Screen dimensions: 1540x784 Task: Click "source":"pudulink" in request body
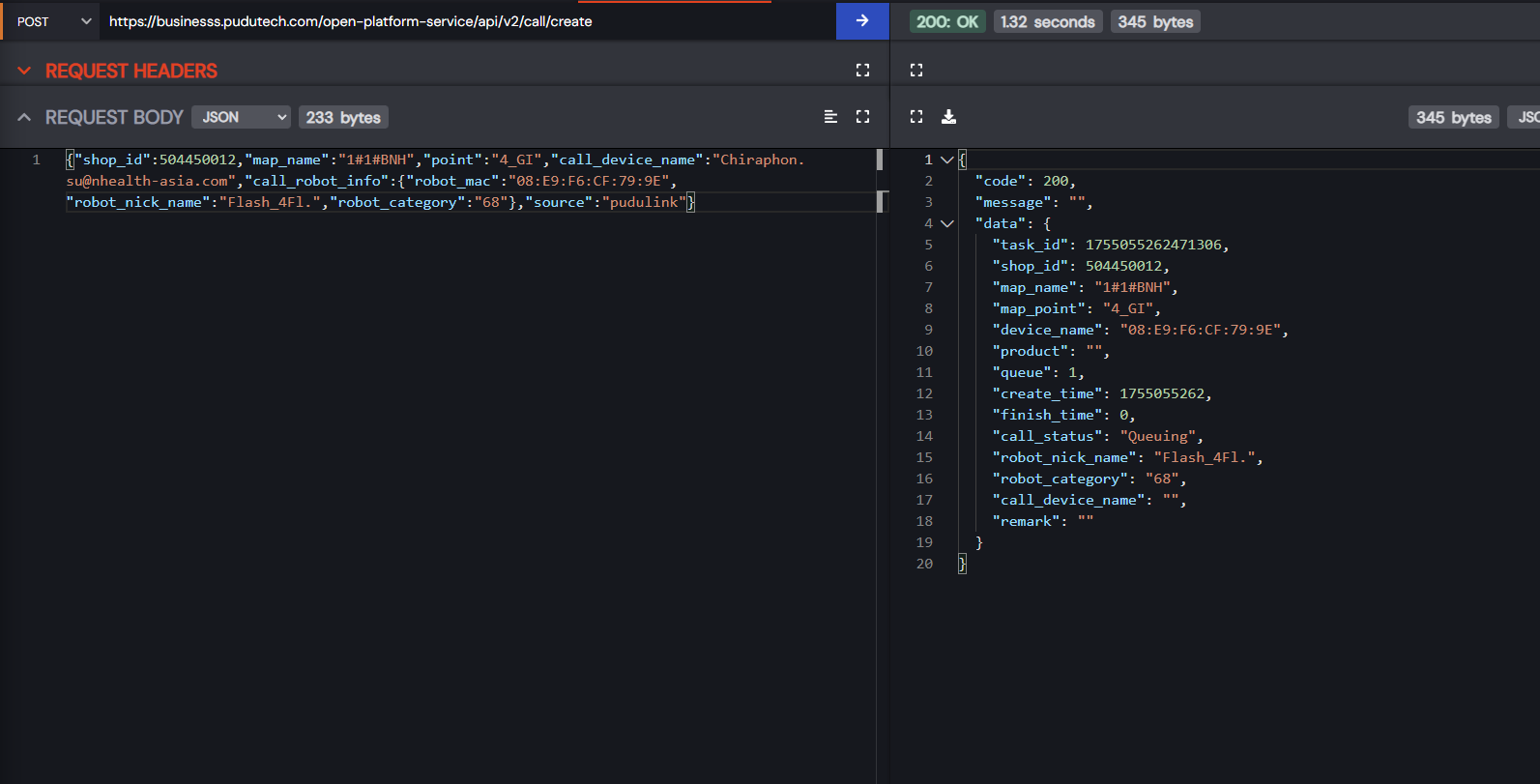click(606, 202)
